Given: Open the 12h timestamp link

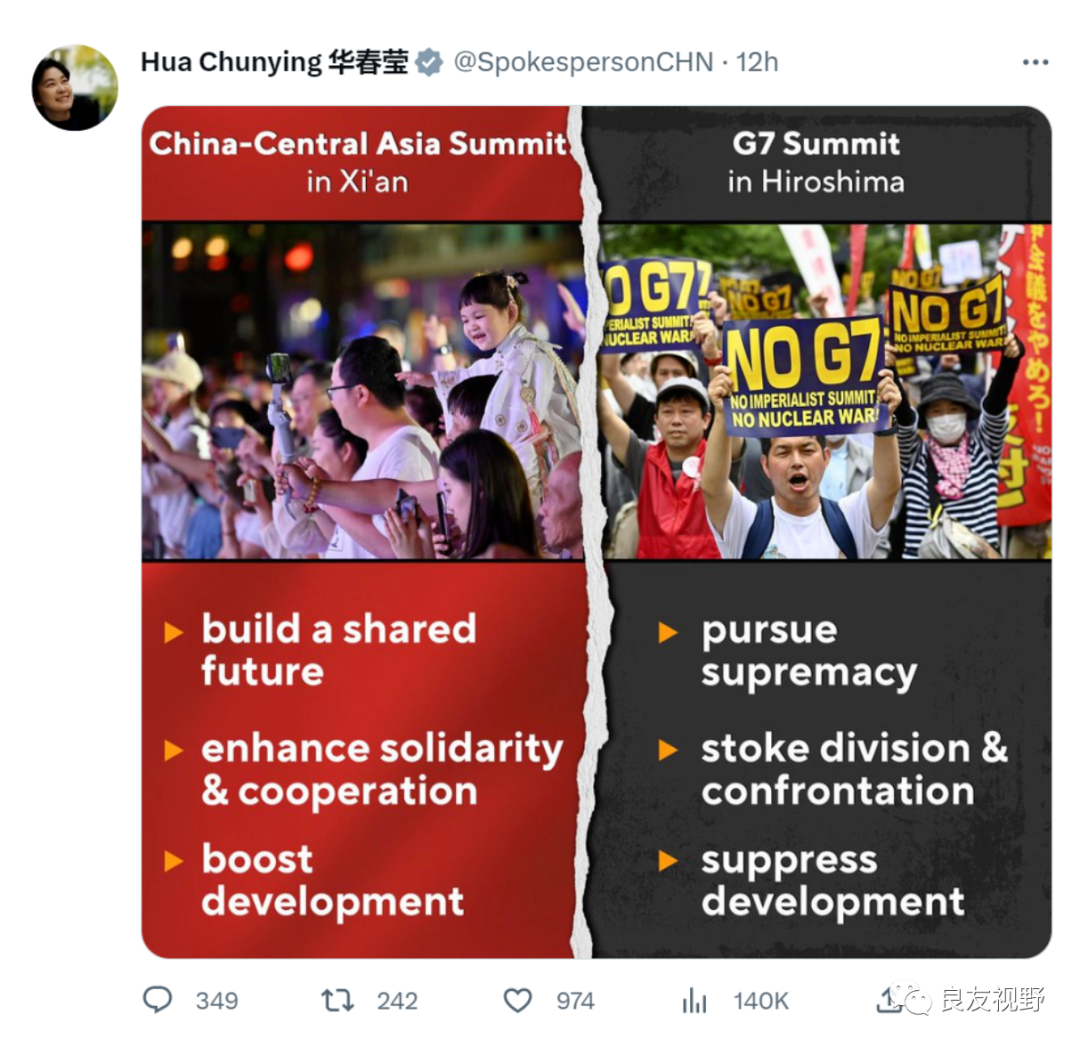Looking at the screenshot, I should [757, 63].
